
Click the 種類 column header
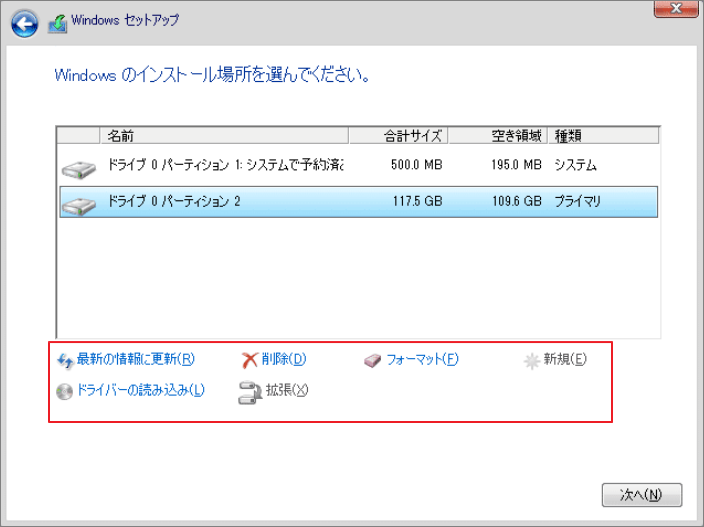[x=604, y=136]
